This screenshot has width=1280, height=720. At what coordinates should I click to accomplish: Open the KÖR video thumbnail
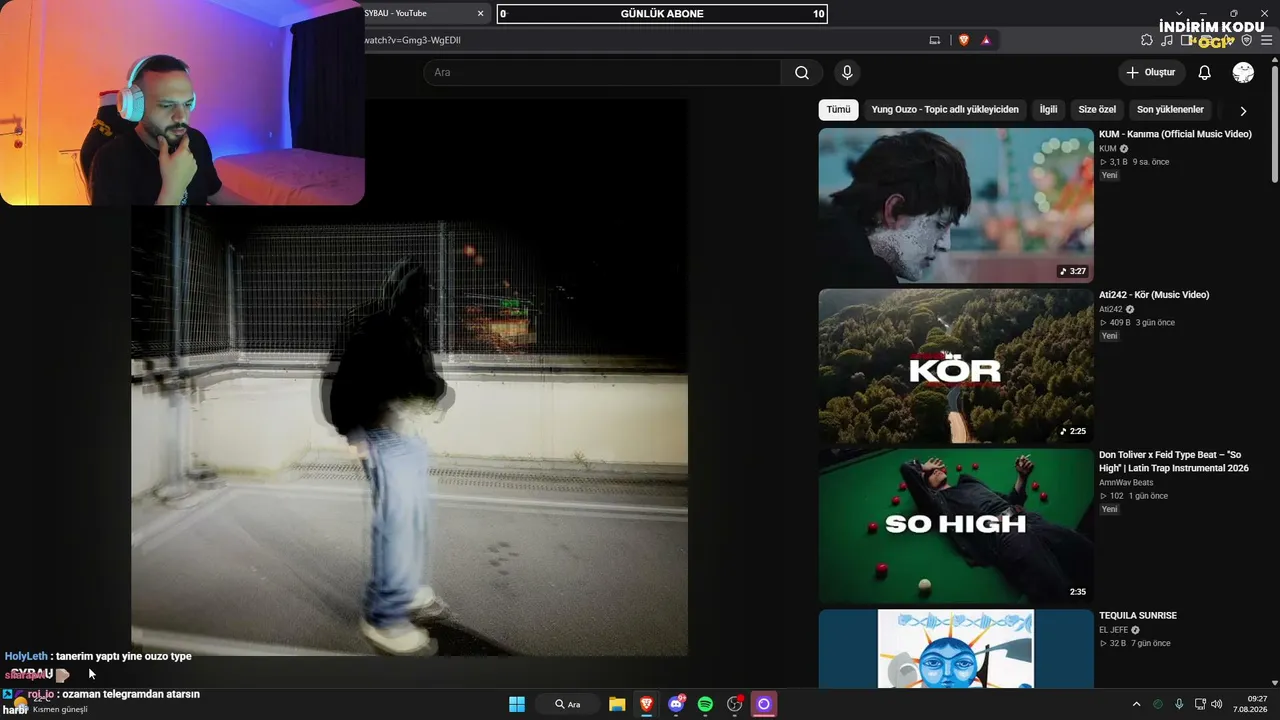[956, 366]
